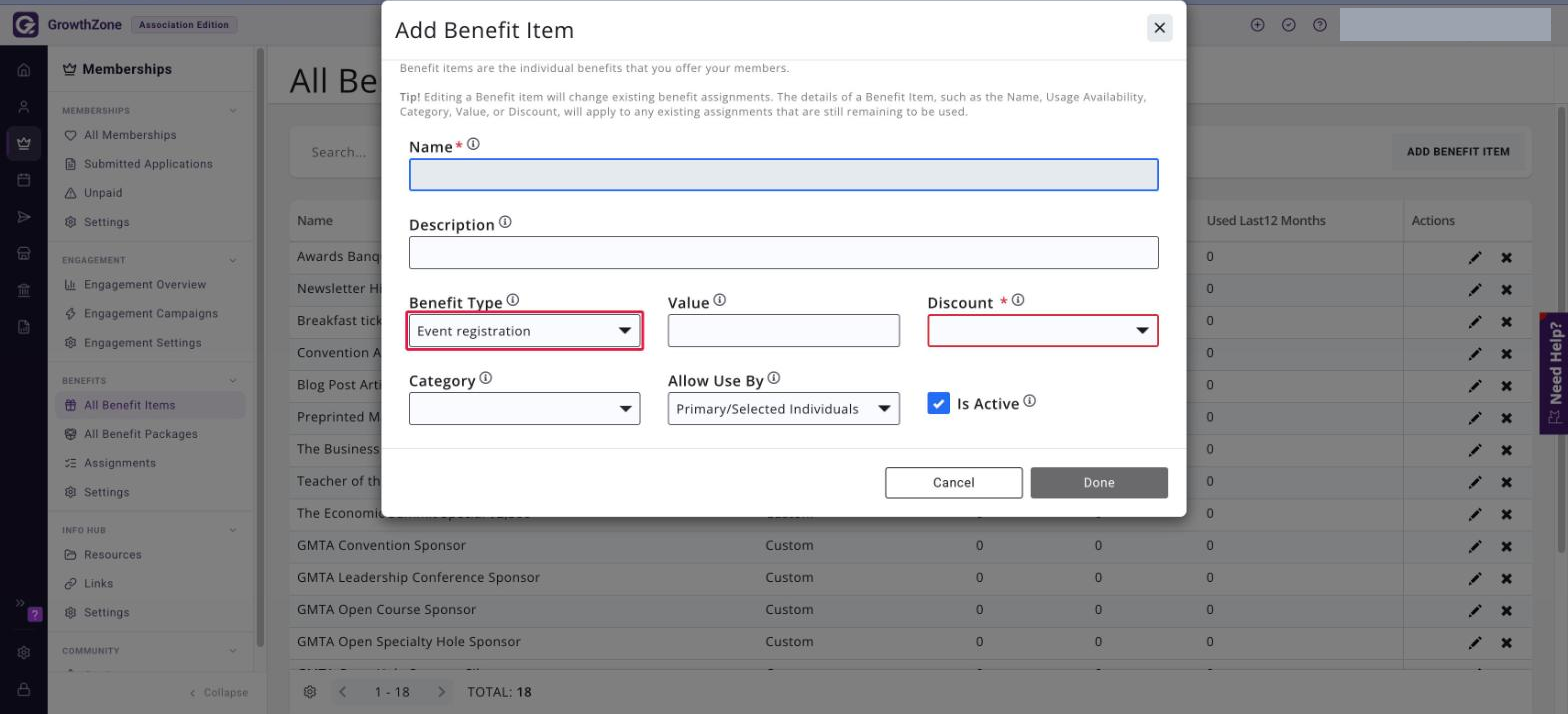The height and width of the screenshot is (714, 1568).
Task: Open Engagement Campaigns in sidebar
Action: (151, 314)
